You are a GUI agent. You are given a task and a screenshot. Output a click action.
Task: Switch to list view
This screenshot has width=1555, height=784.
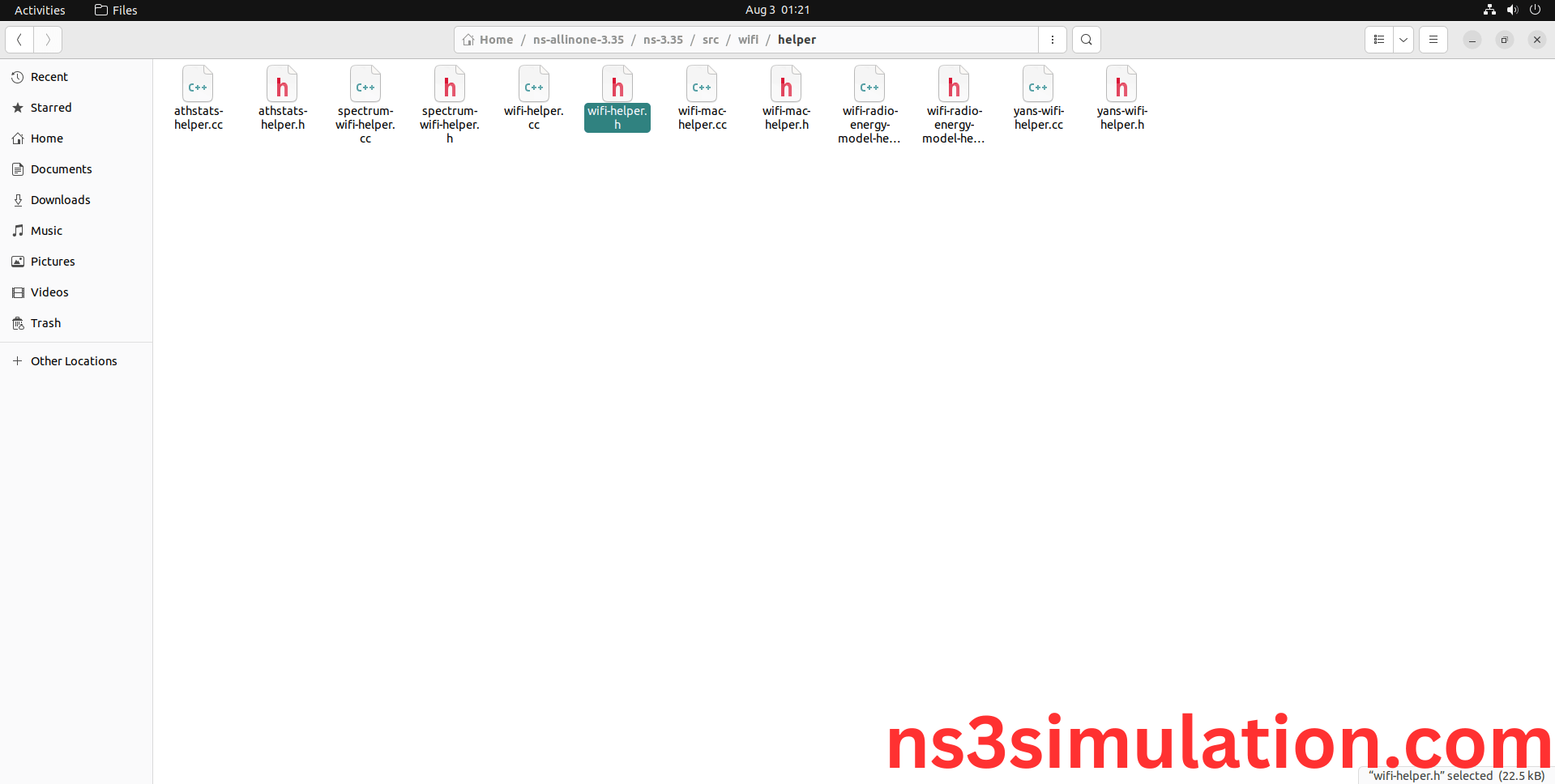(1379, 39)
